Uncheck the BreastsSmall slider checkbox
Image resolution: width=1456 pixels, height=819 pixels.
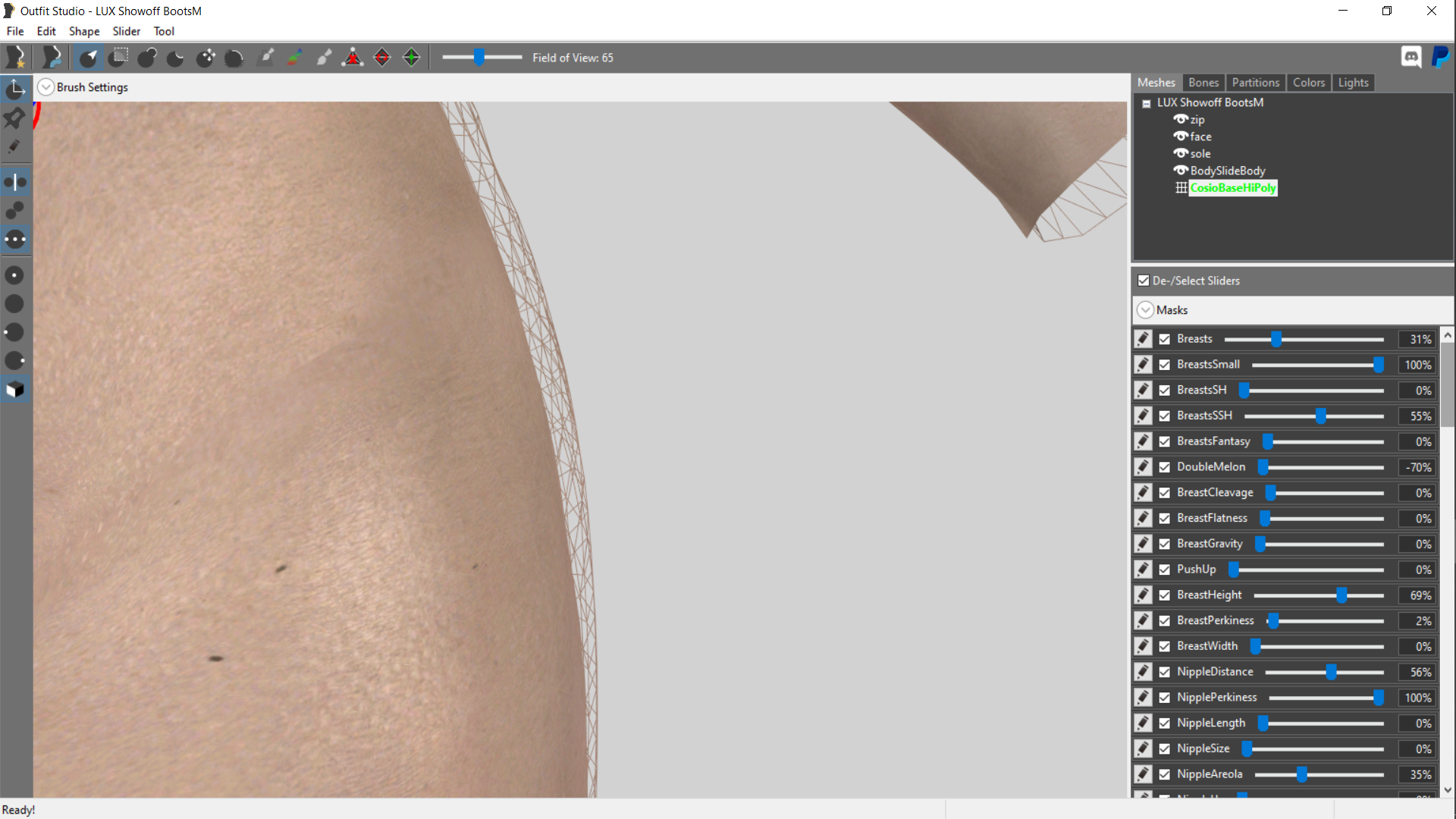pos(1165,365)
